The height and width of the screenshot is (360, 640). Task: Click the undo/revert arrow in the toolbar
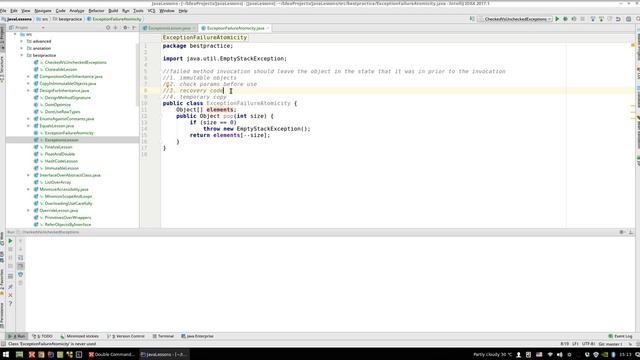[618, 19]
